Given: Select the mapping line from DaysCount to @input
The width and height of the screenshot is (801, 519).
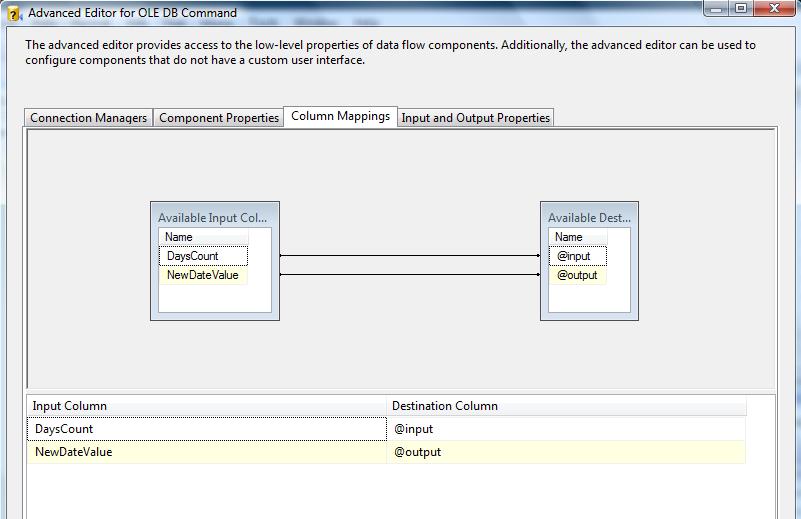Looking at the screenshot, I should coord(410,256).
